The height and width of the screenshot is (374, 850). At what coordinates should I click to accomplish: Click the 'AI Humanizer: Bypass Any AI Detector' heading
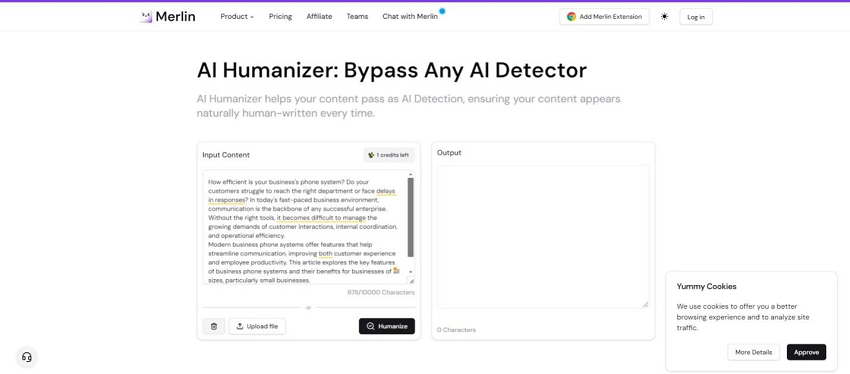tap(391, 70)
